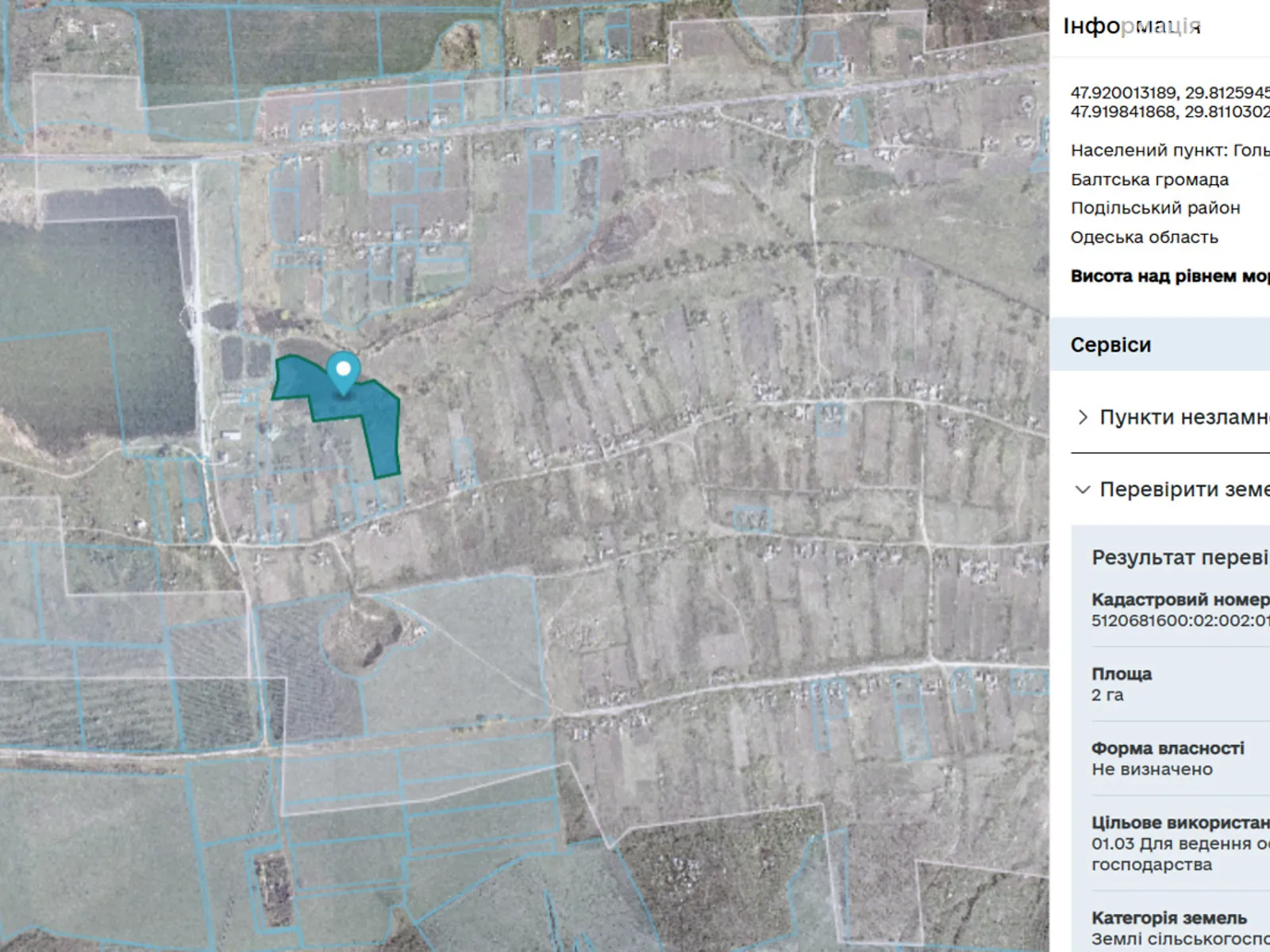This screenshot has width=1270, height=952.
Task: Click the Перевірити земельну ділянку label
Action: (x=1184, y=489)
